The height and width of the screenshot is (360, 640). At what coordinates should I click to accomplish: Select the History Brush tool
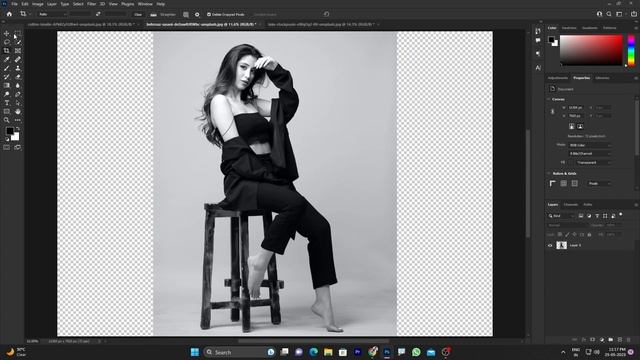click(7, 77)
